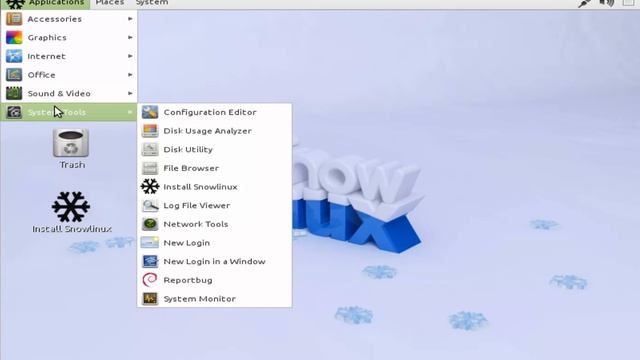Viewport: 640px width, 360px height.
Task: Open the System menu in the top panel
Action: coord(152,3)
